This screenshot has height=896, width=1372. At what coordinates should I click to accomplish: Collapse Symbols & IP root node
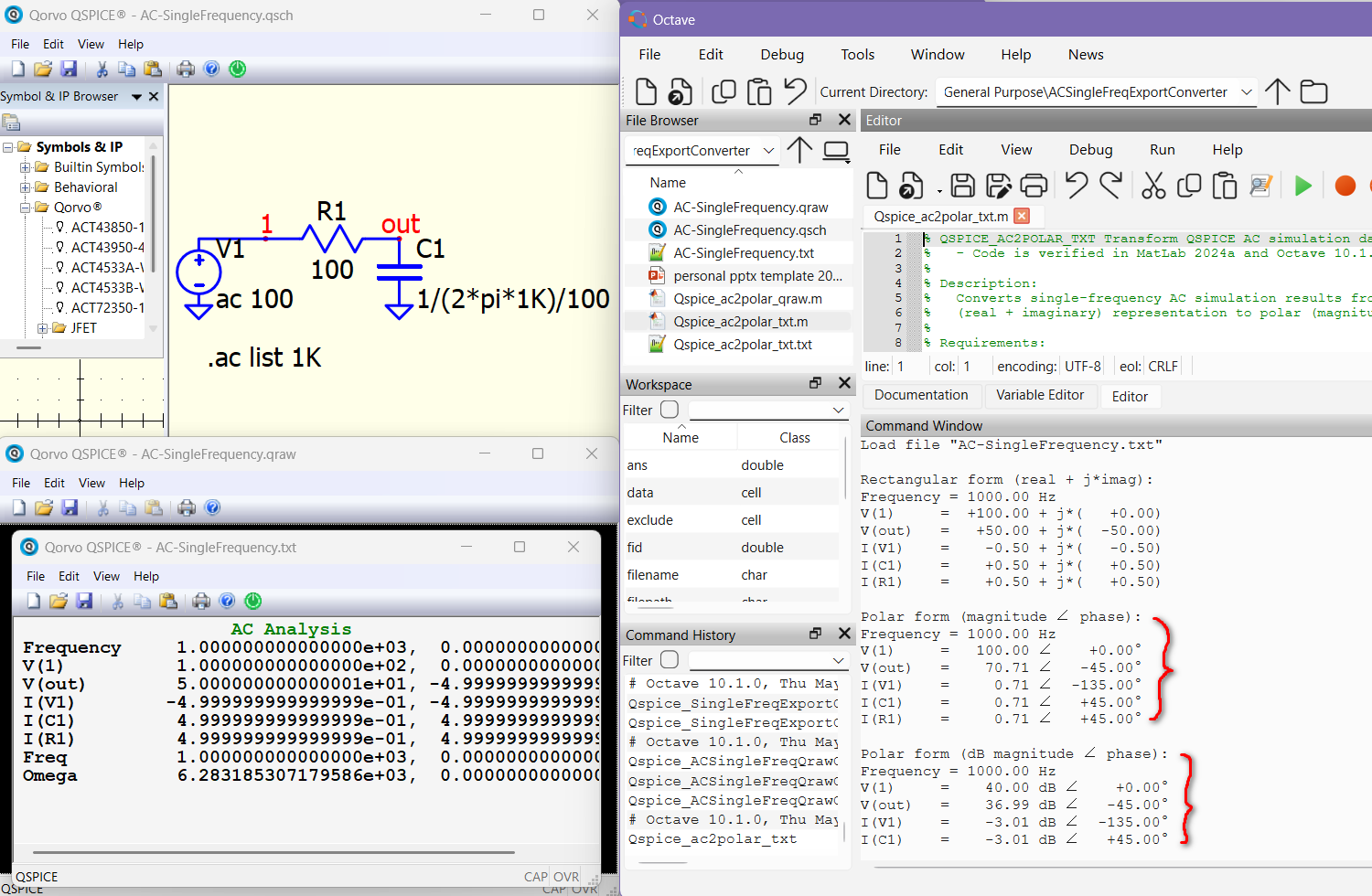[8, 147]
